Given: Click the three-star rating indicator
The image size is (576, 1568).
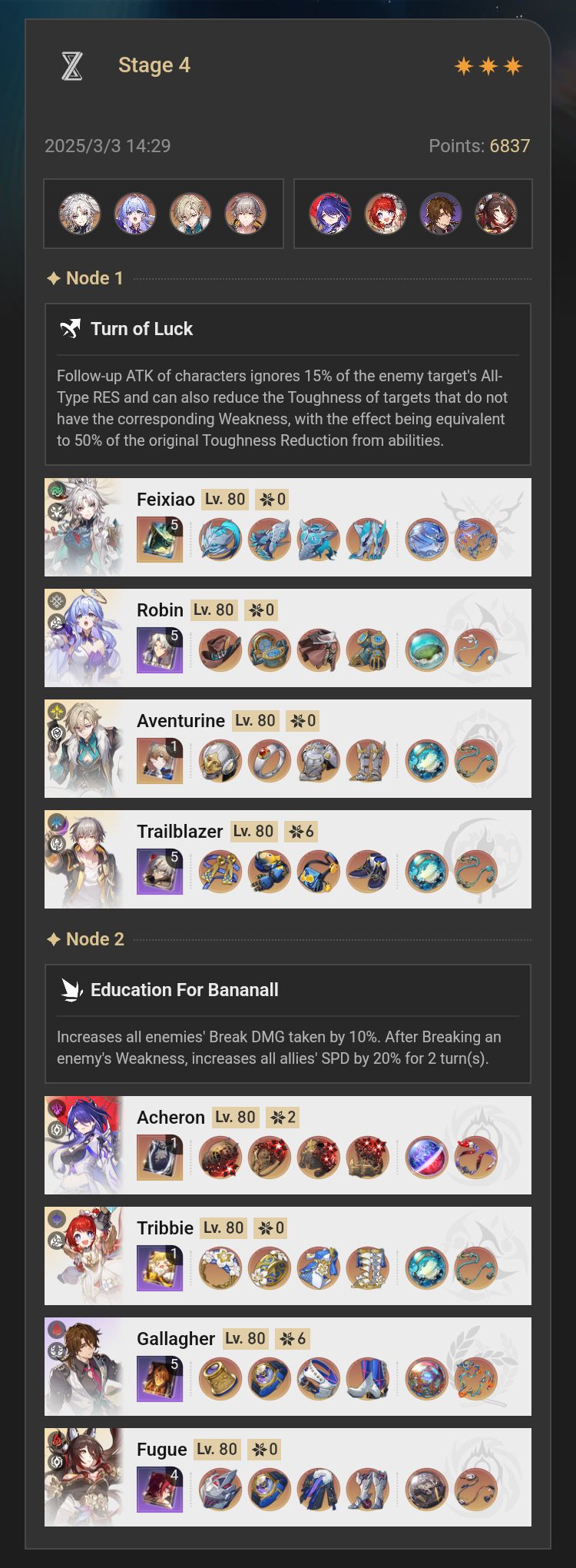Looking at the screenshot, I should coord(488,66).
